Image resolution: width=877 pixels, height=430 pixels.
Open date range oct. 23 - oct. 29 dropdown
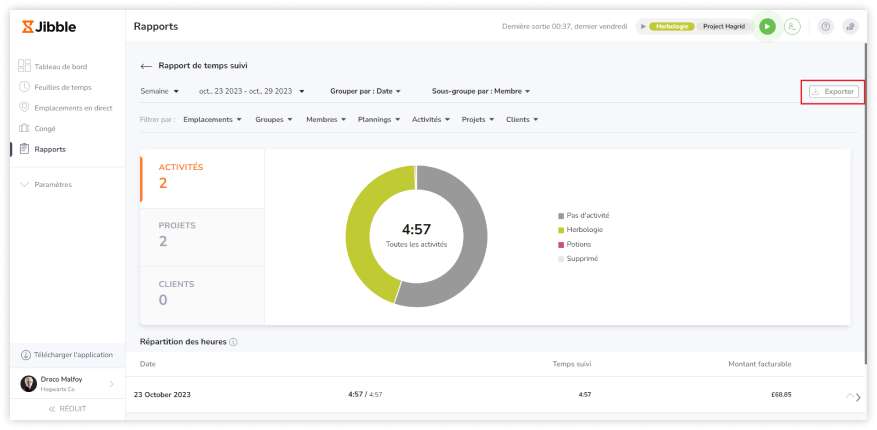coord(252,91)
